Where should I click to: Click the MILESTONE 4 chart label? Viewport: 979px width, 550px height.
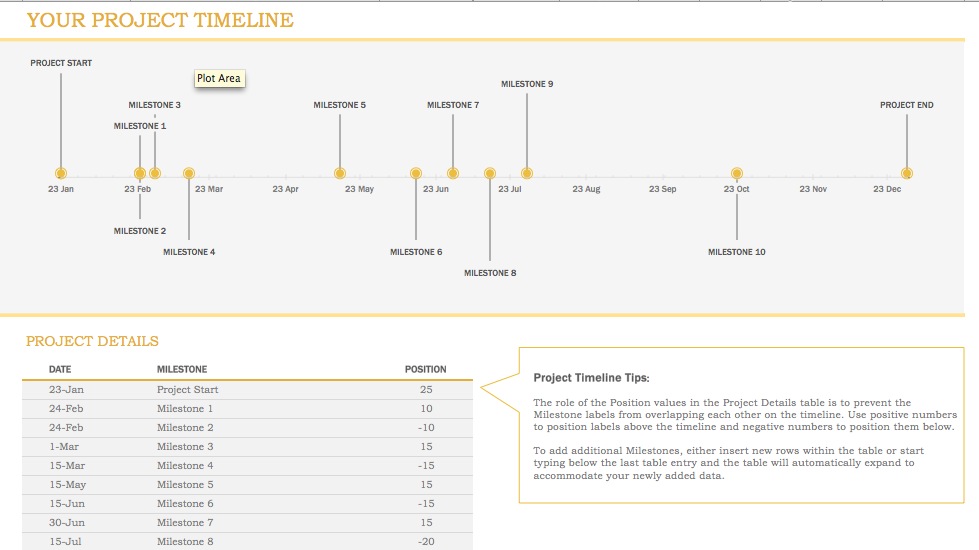(189, 252)
